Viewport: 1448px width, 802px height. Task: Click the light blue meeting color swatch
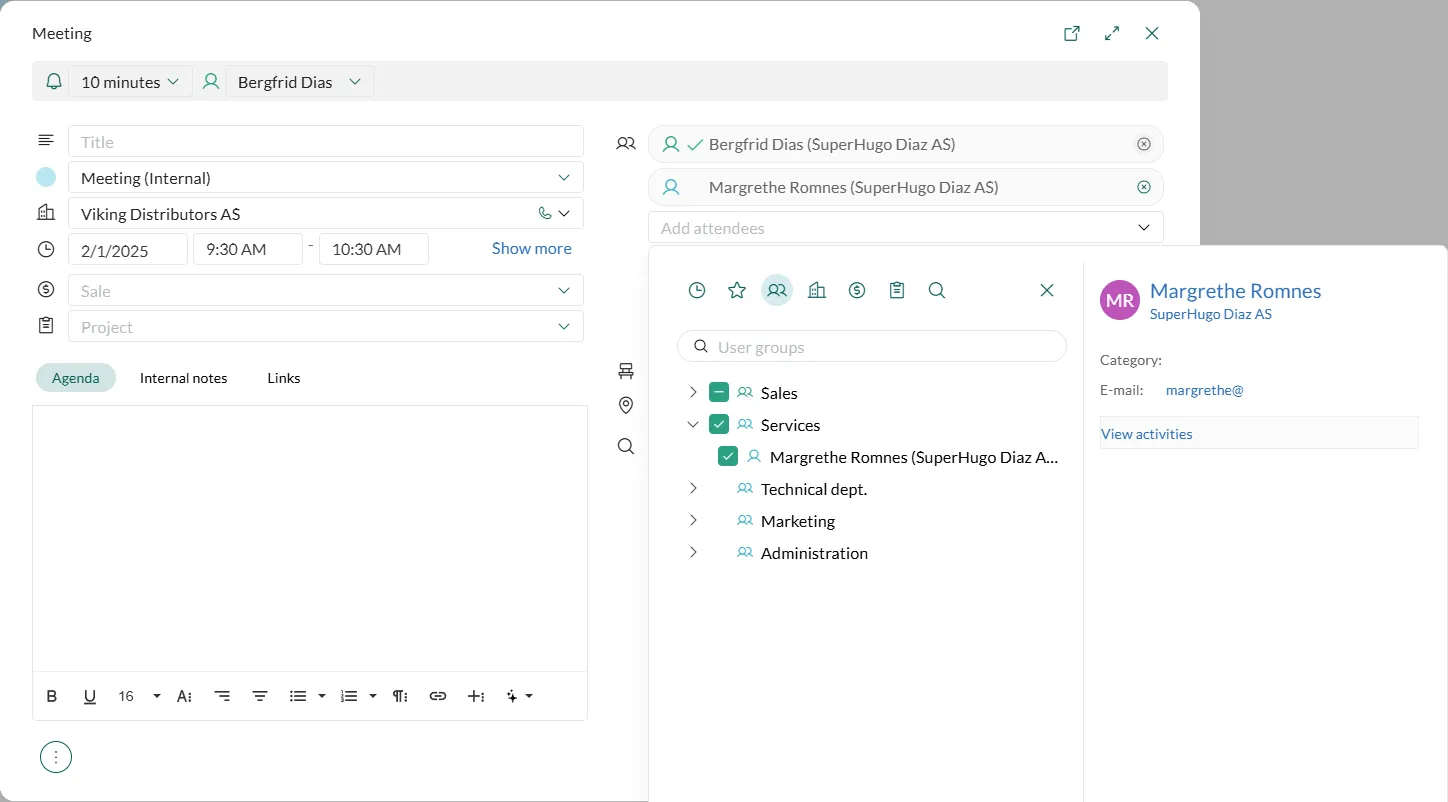tap(46, 178)
